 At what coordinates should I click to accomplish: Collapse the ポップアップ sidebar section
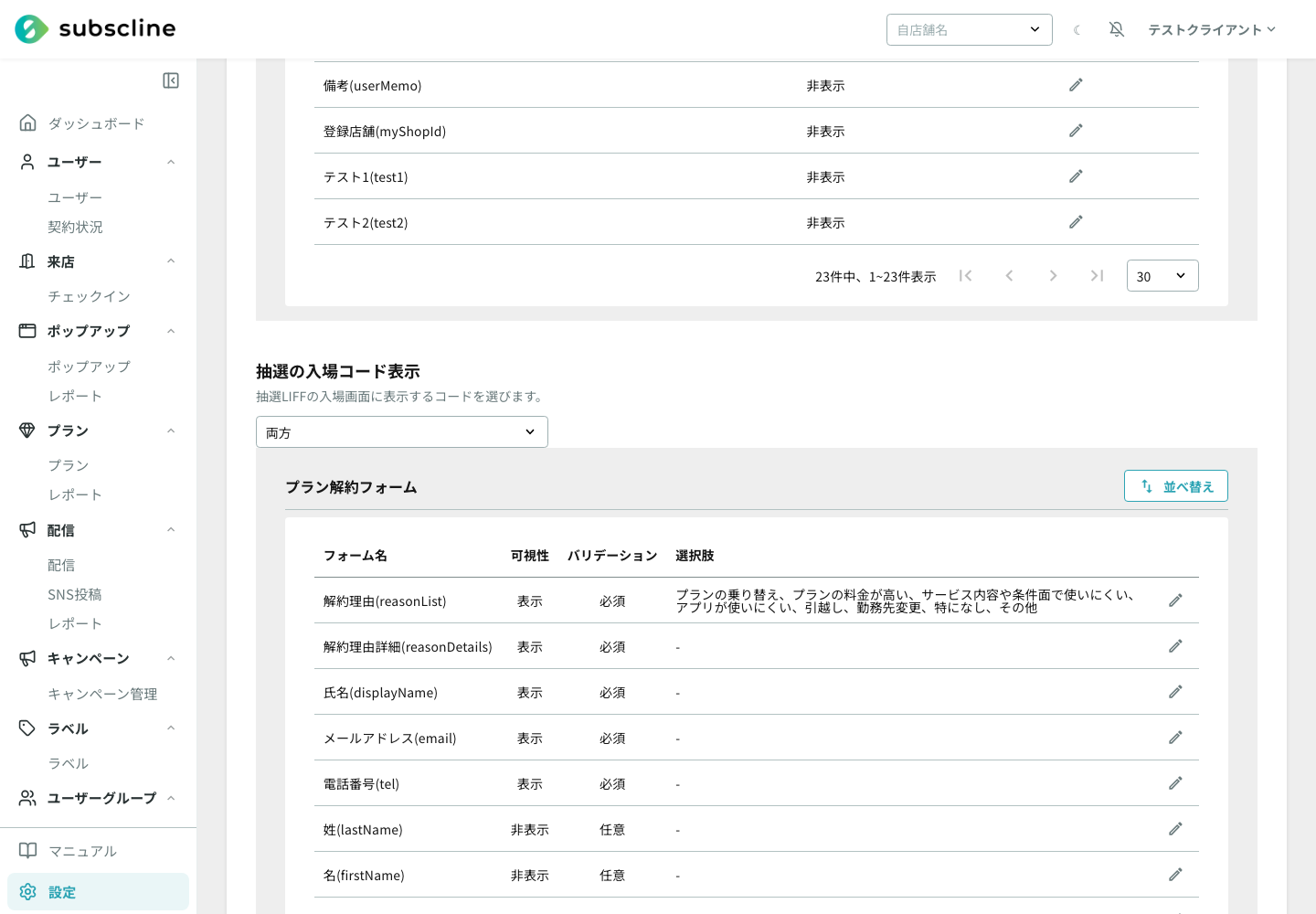coord(171,331)
